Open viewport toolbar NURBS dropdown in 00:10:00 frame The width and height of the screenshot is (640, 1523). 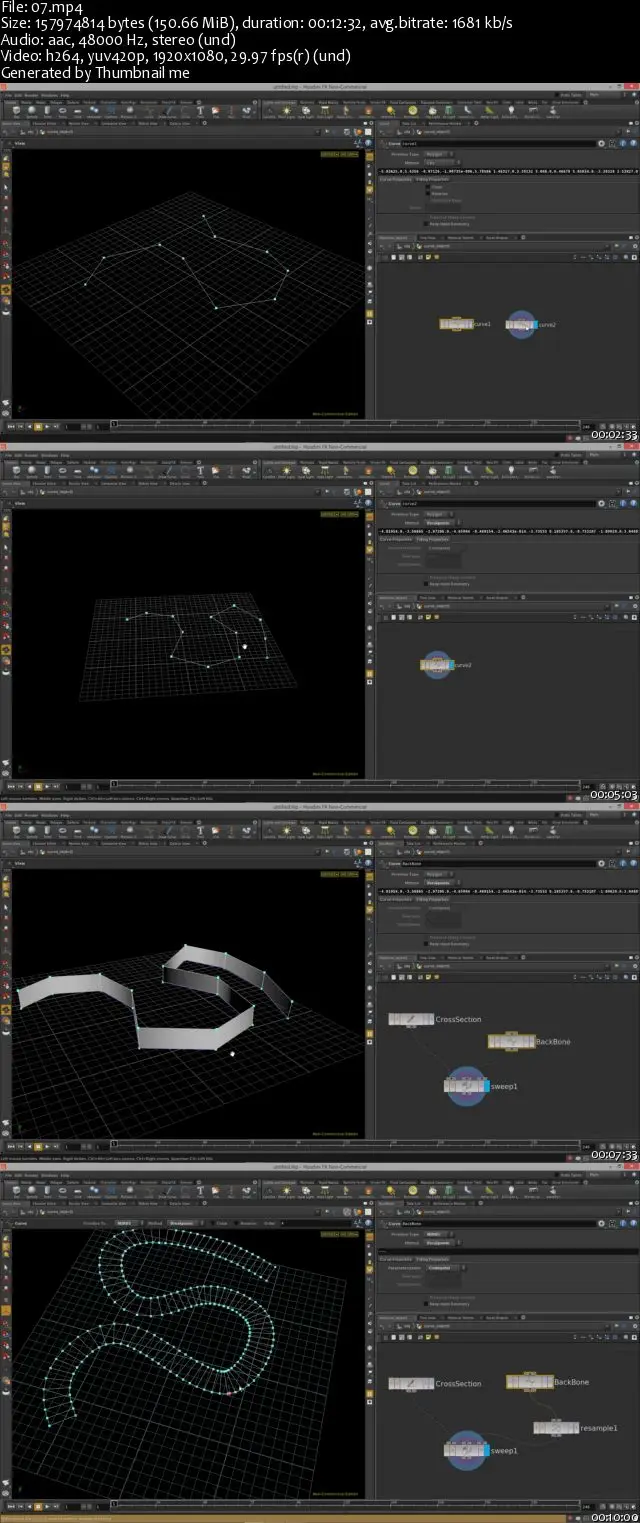tap(127, 1222)
